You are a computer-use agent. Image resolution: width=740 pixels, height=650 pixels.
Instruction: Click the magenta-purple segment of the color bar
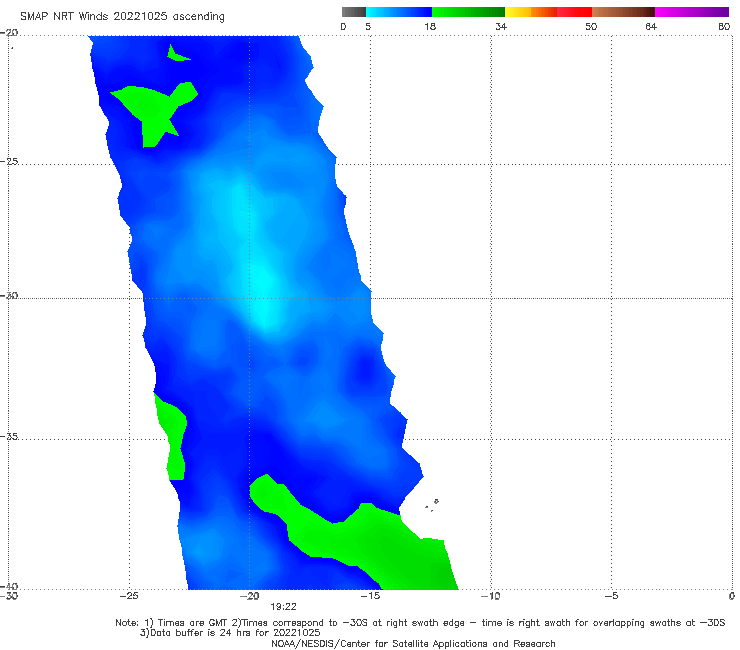(x=692, y=12)
